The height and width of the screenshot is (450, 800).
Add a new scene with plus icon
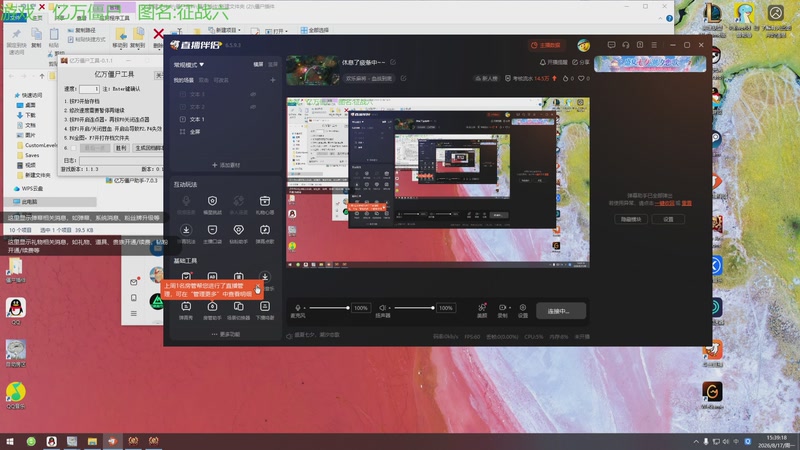click(x=272, y=80)
